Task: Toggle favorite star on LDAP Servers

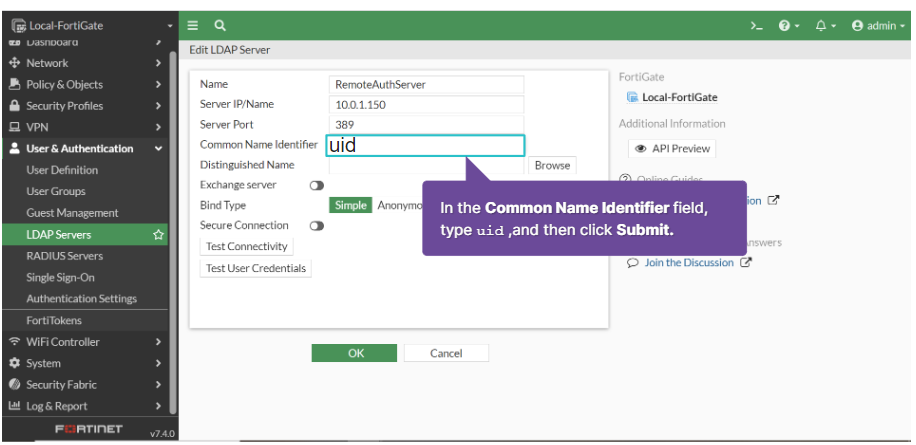Action: 158,235
